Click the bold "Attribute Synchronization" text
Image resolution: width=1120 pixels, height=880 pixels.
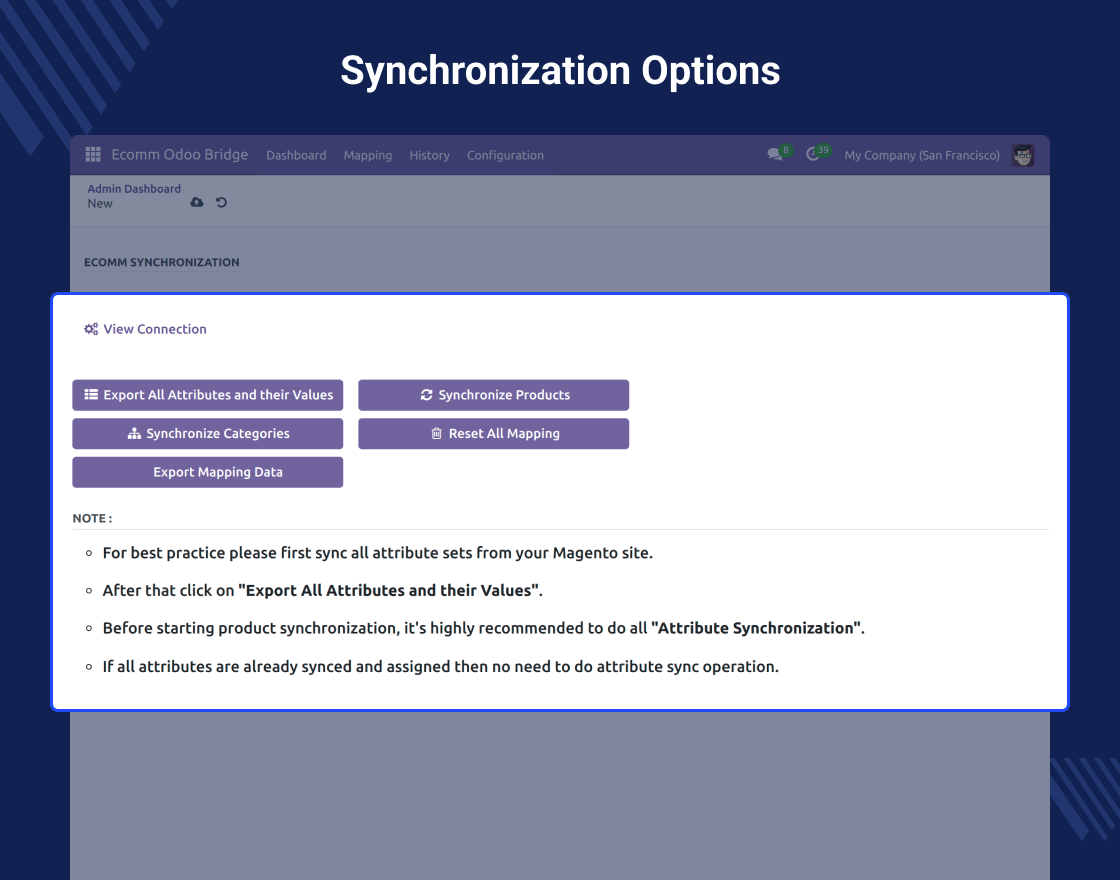[758, 628]
